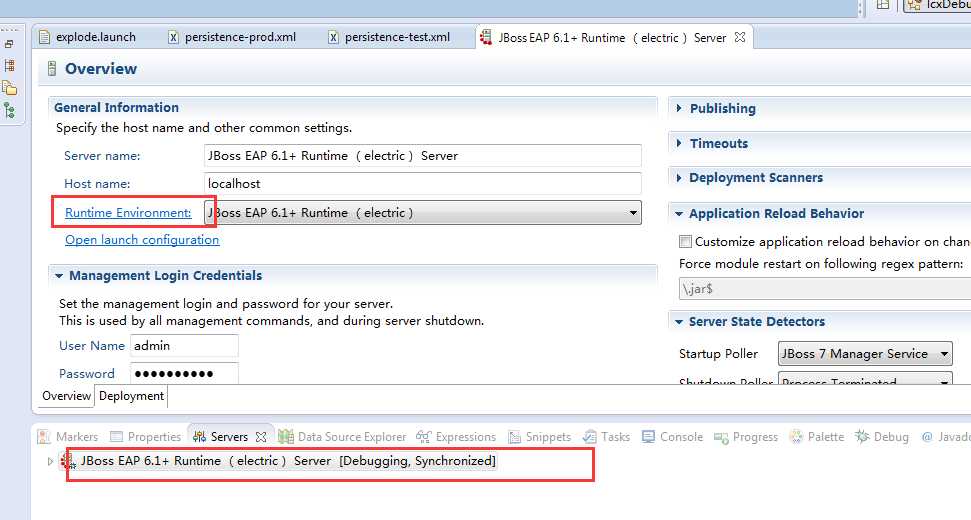Viewport: 971px width, 520px height.
Task: Click the Server name input field
Action: 423,156
